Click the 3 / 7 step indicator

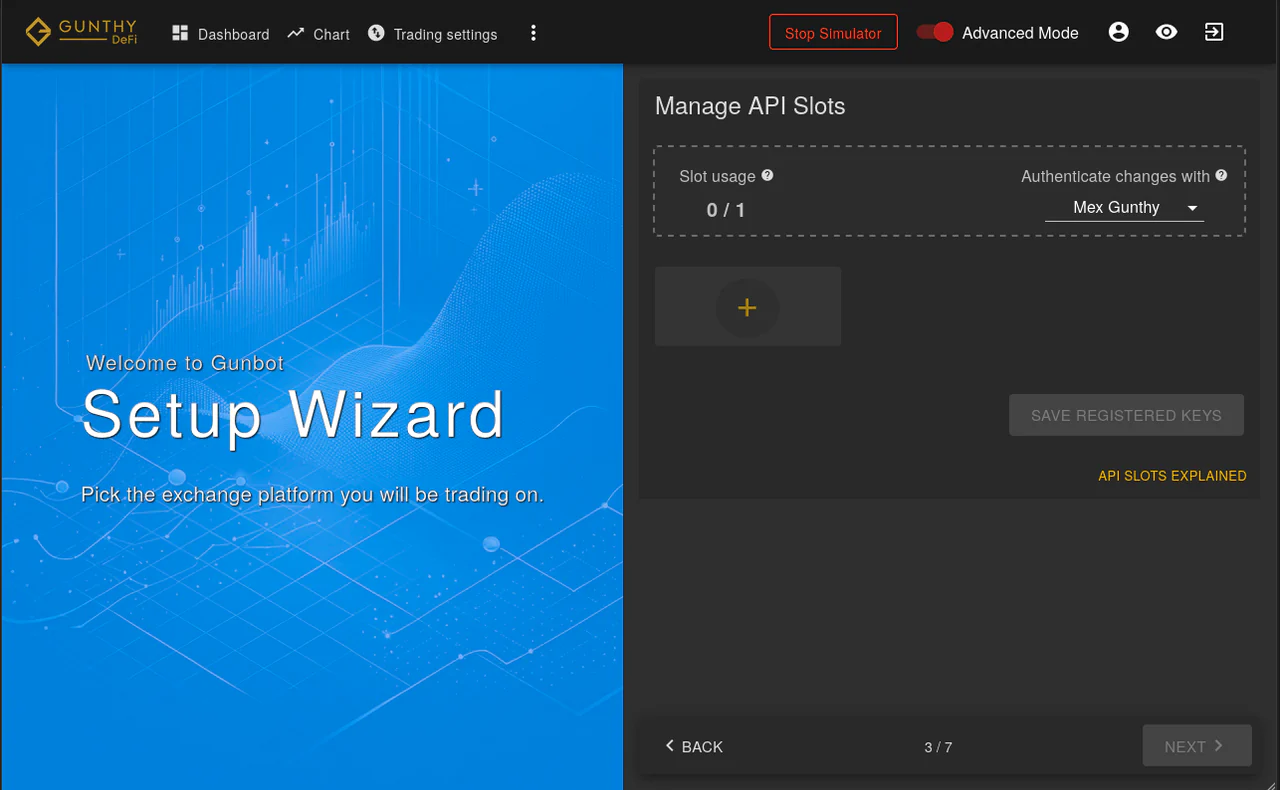click(938, 747)
